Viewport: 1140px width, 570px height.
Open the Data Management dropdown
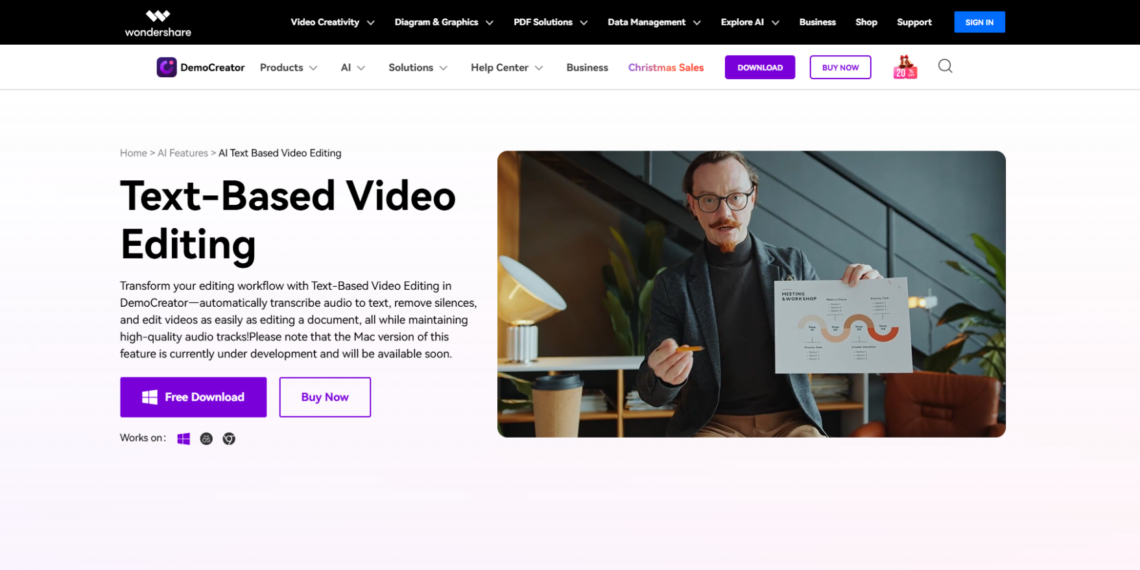pos(654,23)
